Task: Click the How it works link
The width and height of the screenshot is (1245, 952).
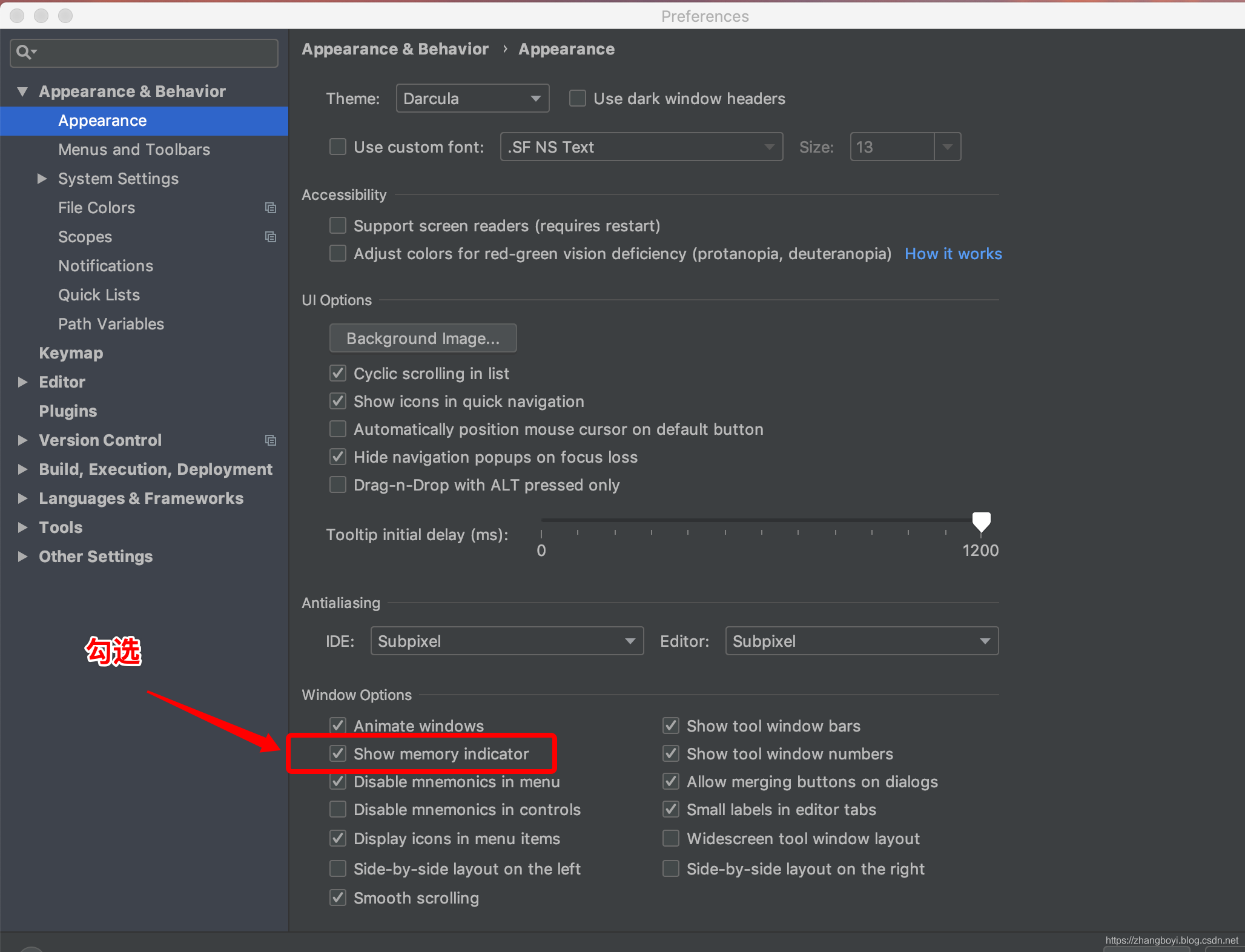Action: pyautogui.click(x=953, y=254)
